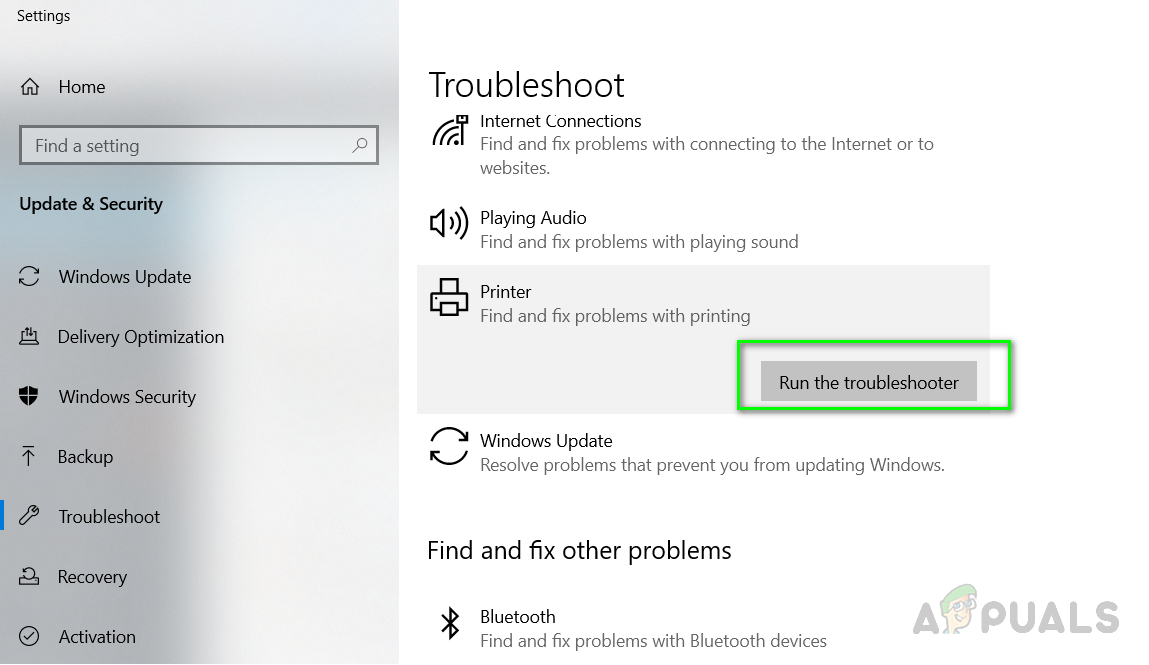Click the Home icon in sidebar
Screen dimensions: 1149x665
click(31, 87)
